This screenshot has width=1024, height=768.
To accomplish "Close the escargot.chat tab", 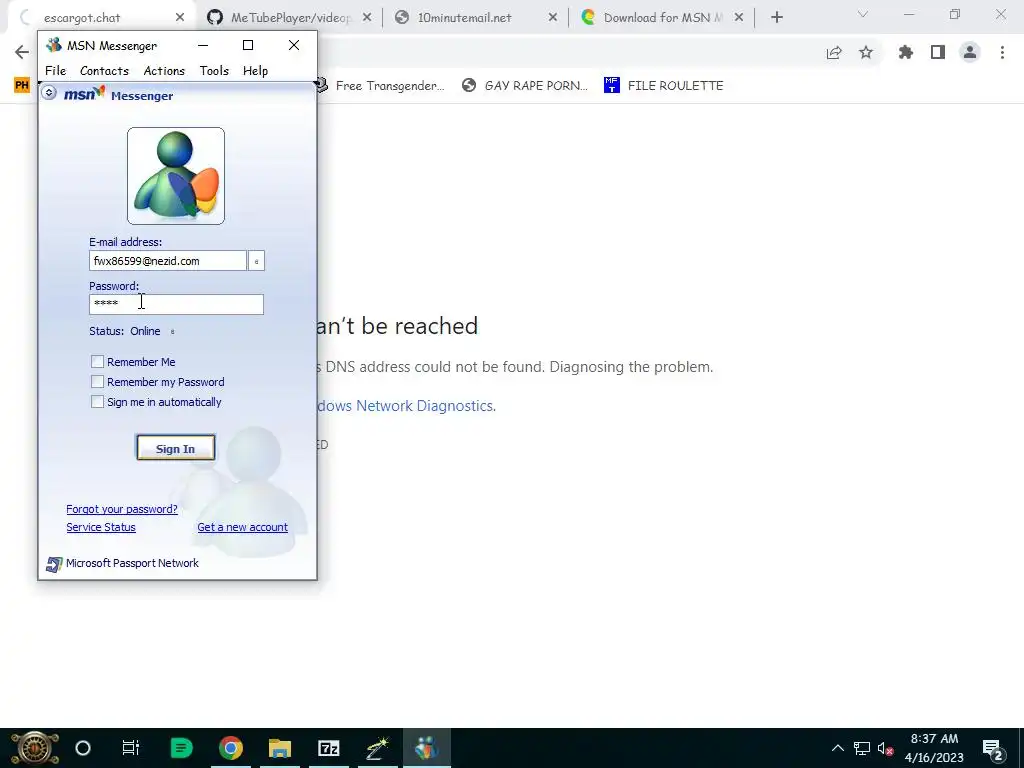I will point(180,18).
